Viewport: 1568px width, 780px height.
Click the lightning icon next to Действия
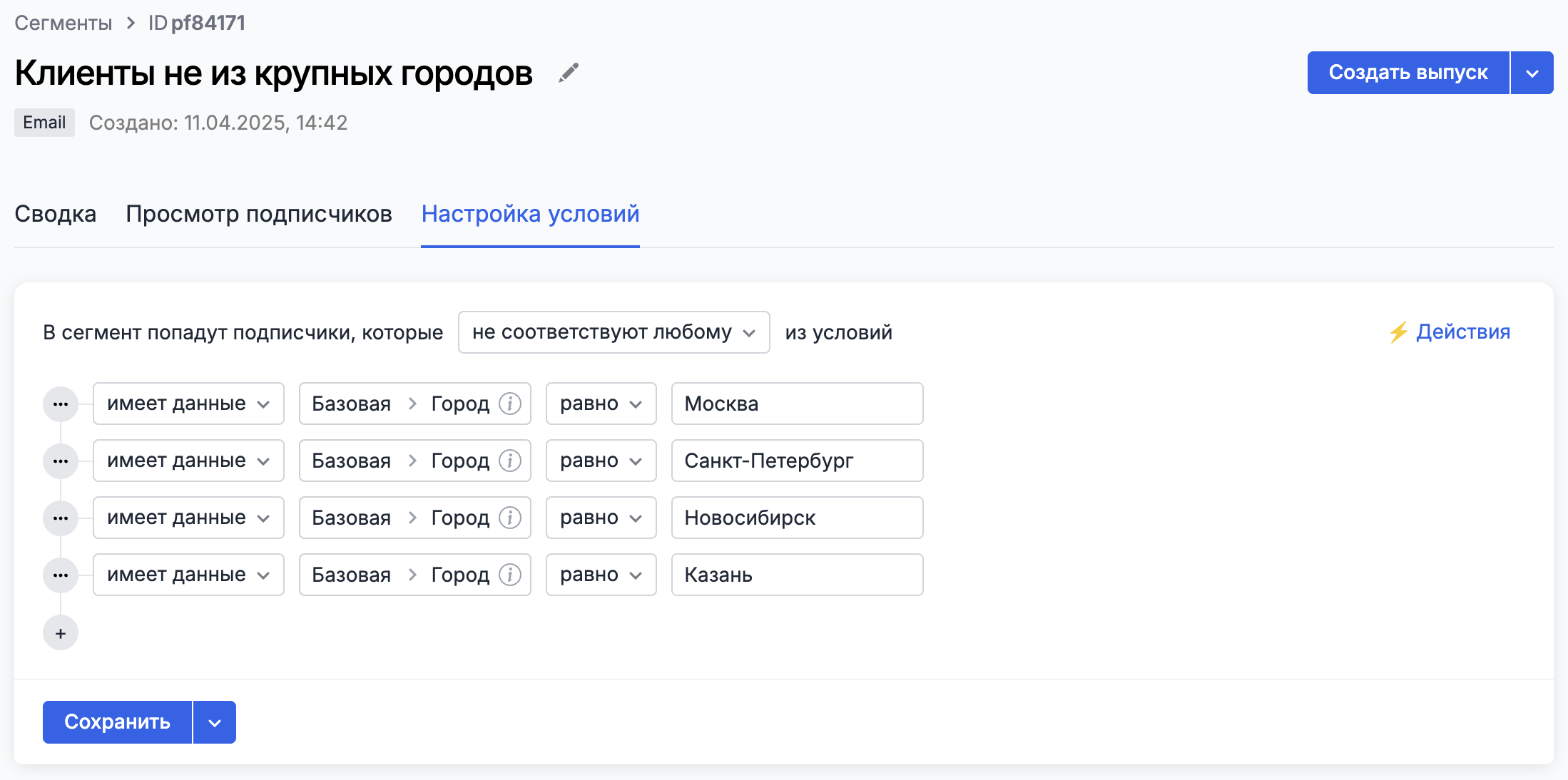(x=1398, y=331)
